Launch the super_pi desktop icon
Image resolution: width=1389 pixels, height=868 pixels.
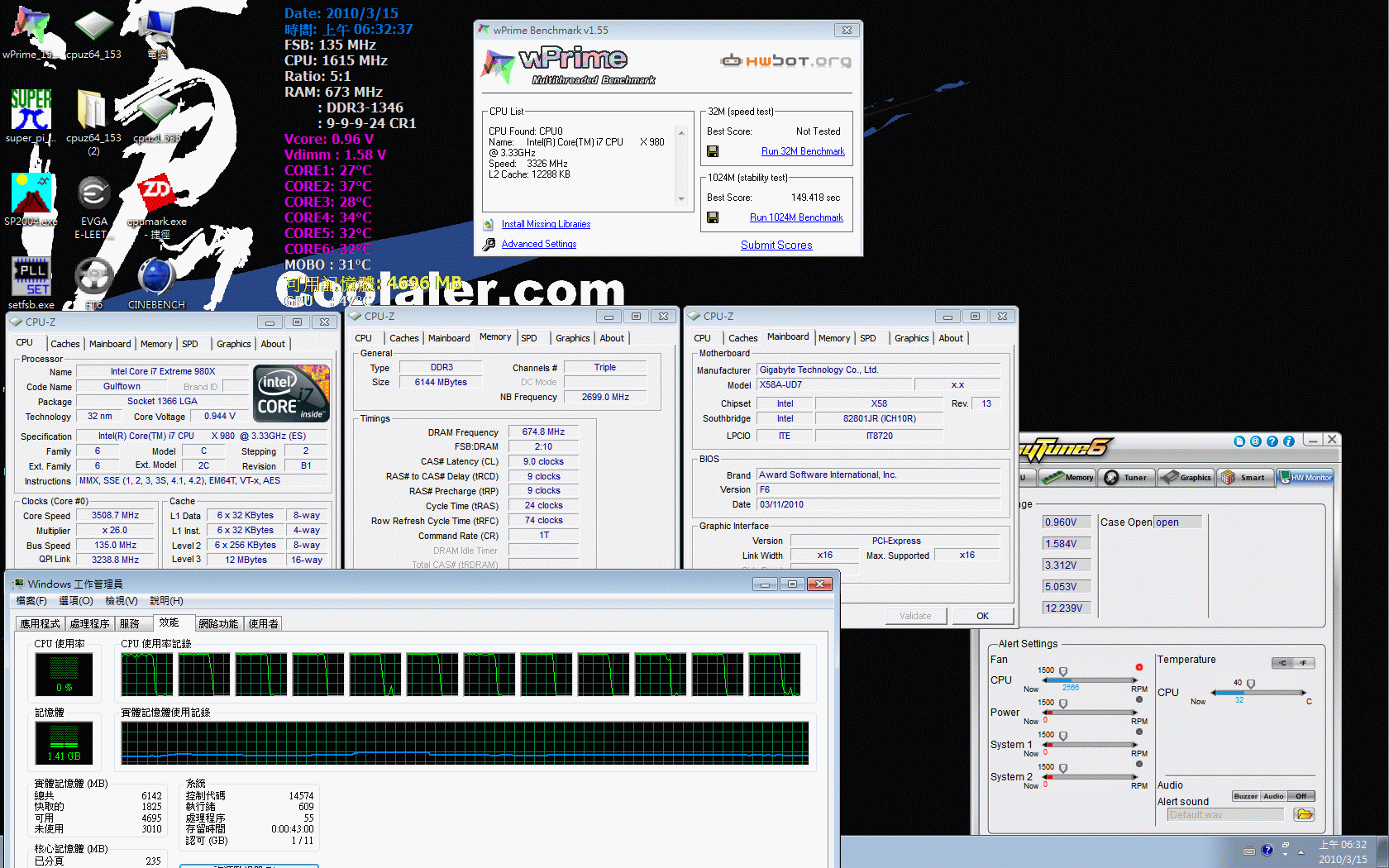click(x=31, y=110)
